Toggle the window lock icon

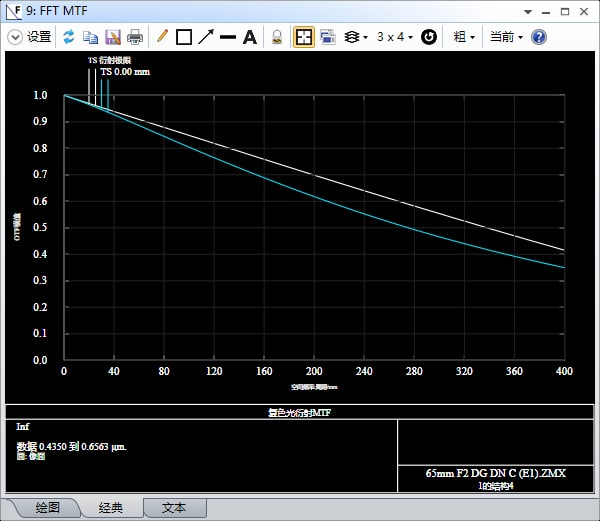tap(277, 37)
